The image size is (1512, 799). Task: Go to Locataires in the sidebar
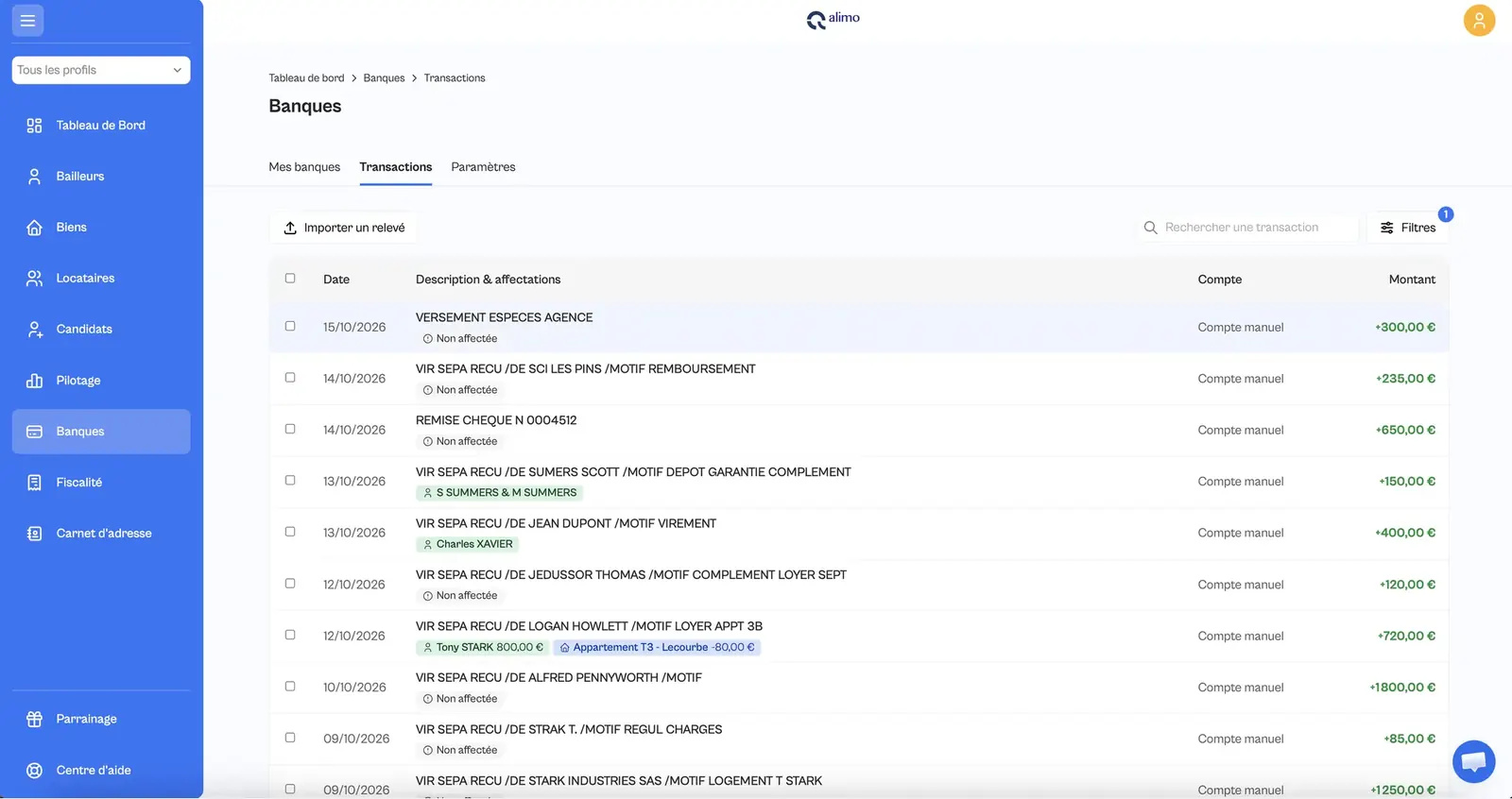click(x=101, y=279)
